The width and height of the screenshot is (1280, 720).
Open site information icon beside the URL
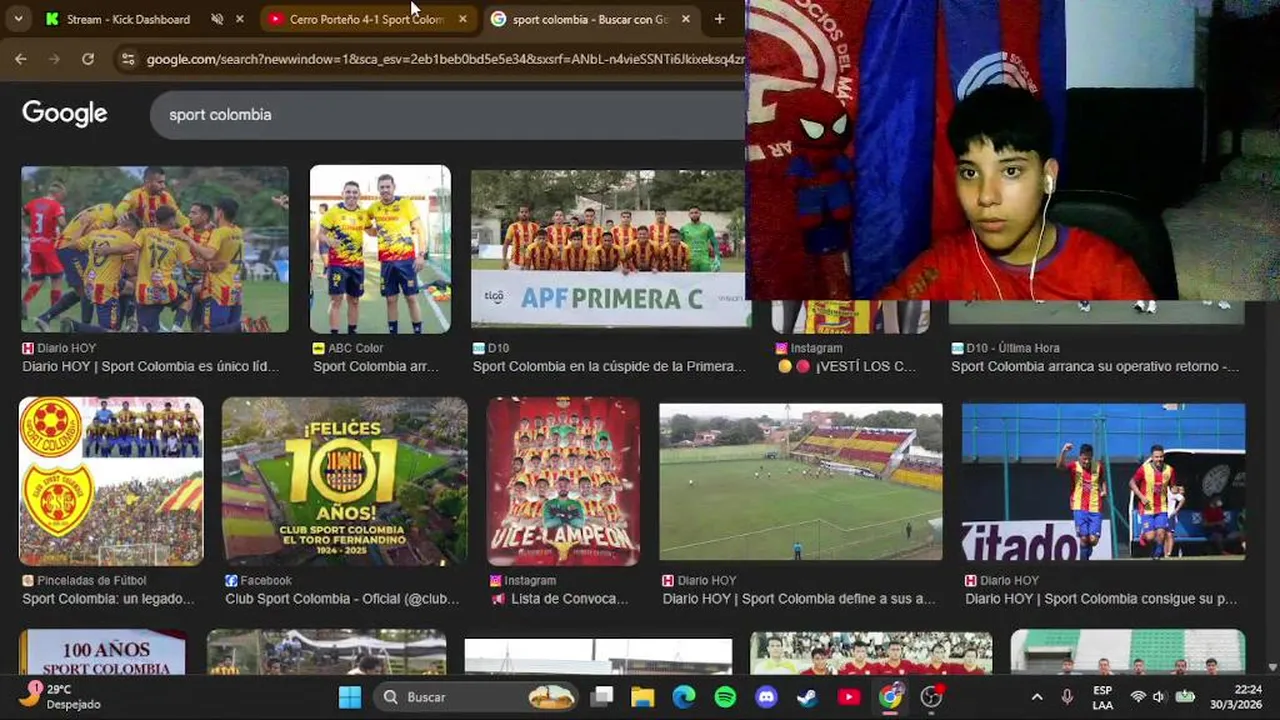click(x=127, y=60)
